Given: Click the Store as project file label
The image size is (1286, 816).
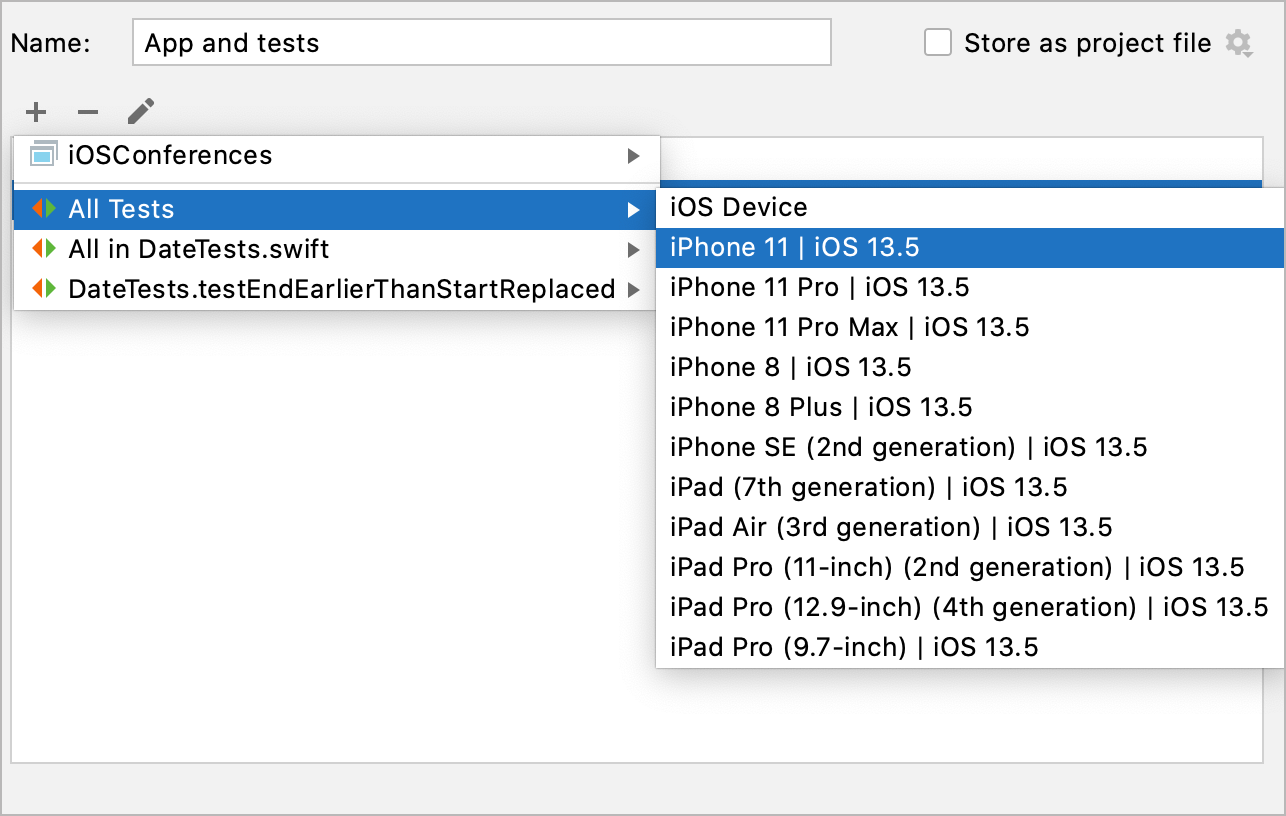Looking at the screenshot, I should pyautogui.click(x=1088, y=44).
